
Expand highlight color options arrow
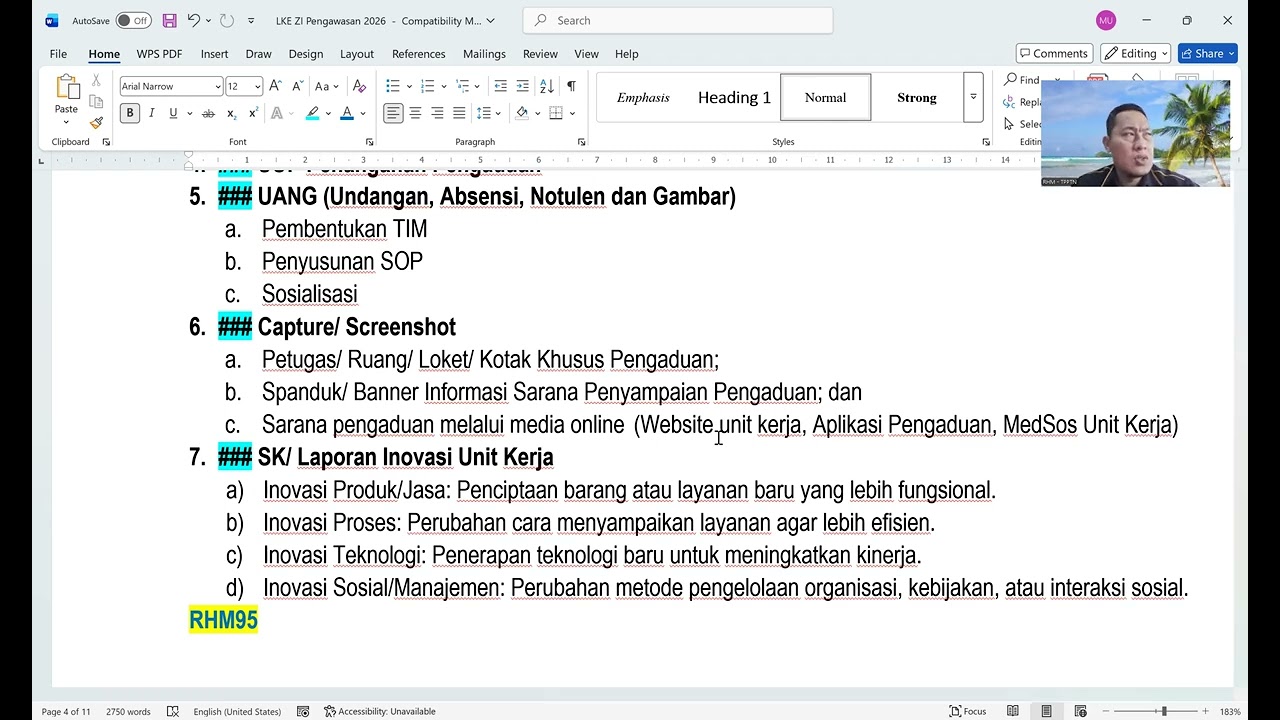[328, 113]
